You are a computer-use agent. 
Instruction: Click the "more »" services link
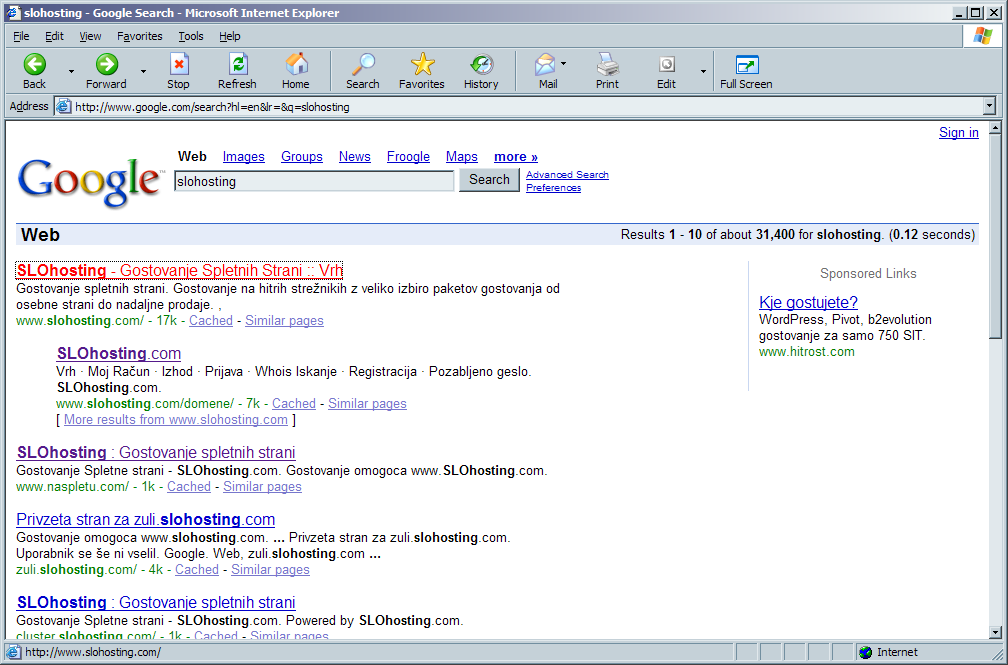point(516,156)
